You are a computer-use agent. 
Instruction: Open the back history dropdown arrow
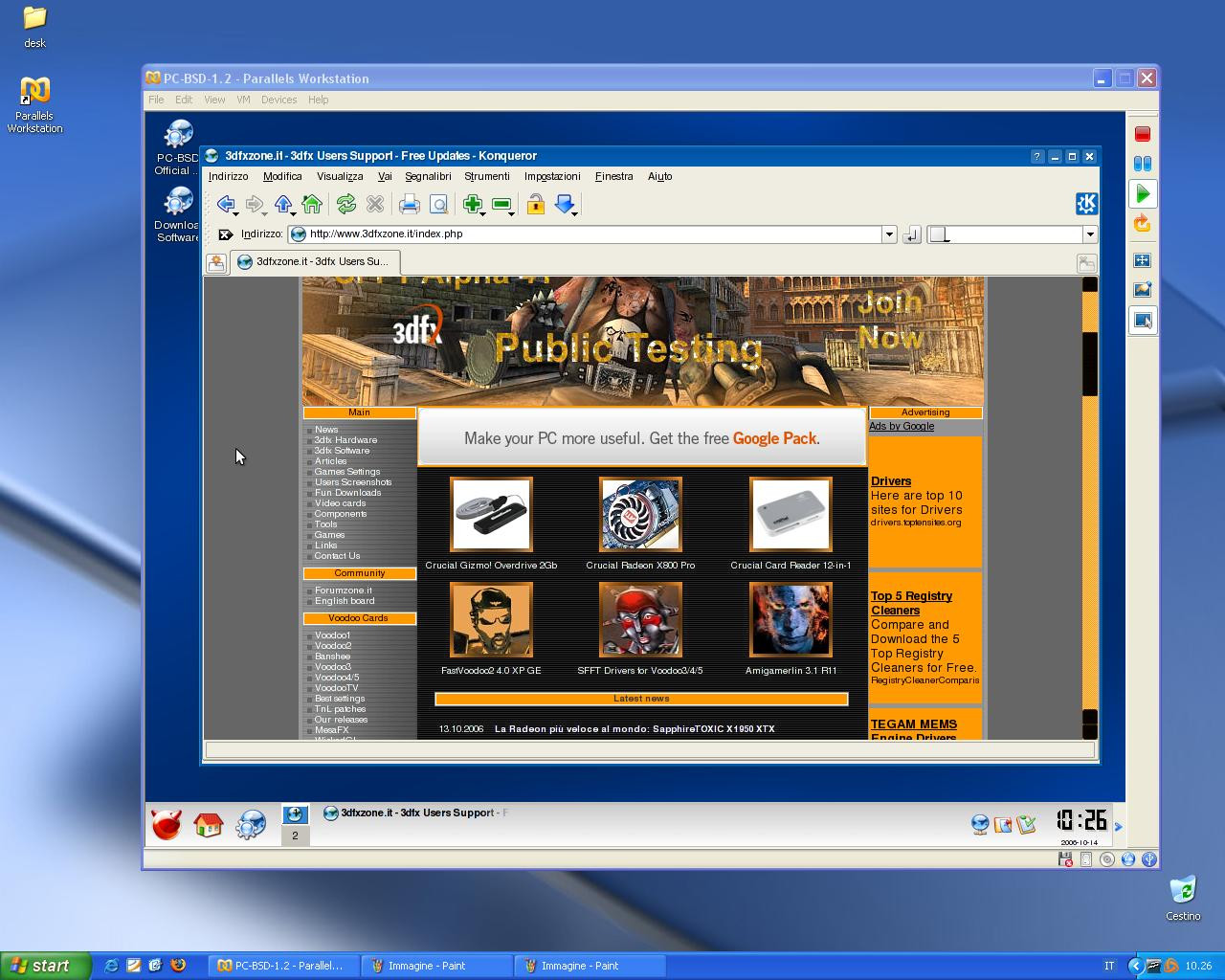[235, 212]
